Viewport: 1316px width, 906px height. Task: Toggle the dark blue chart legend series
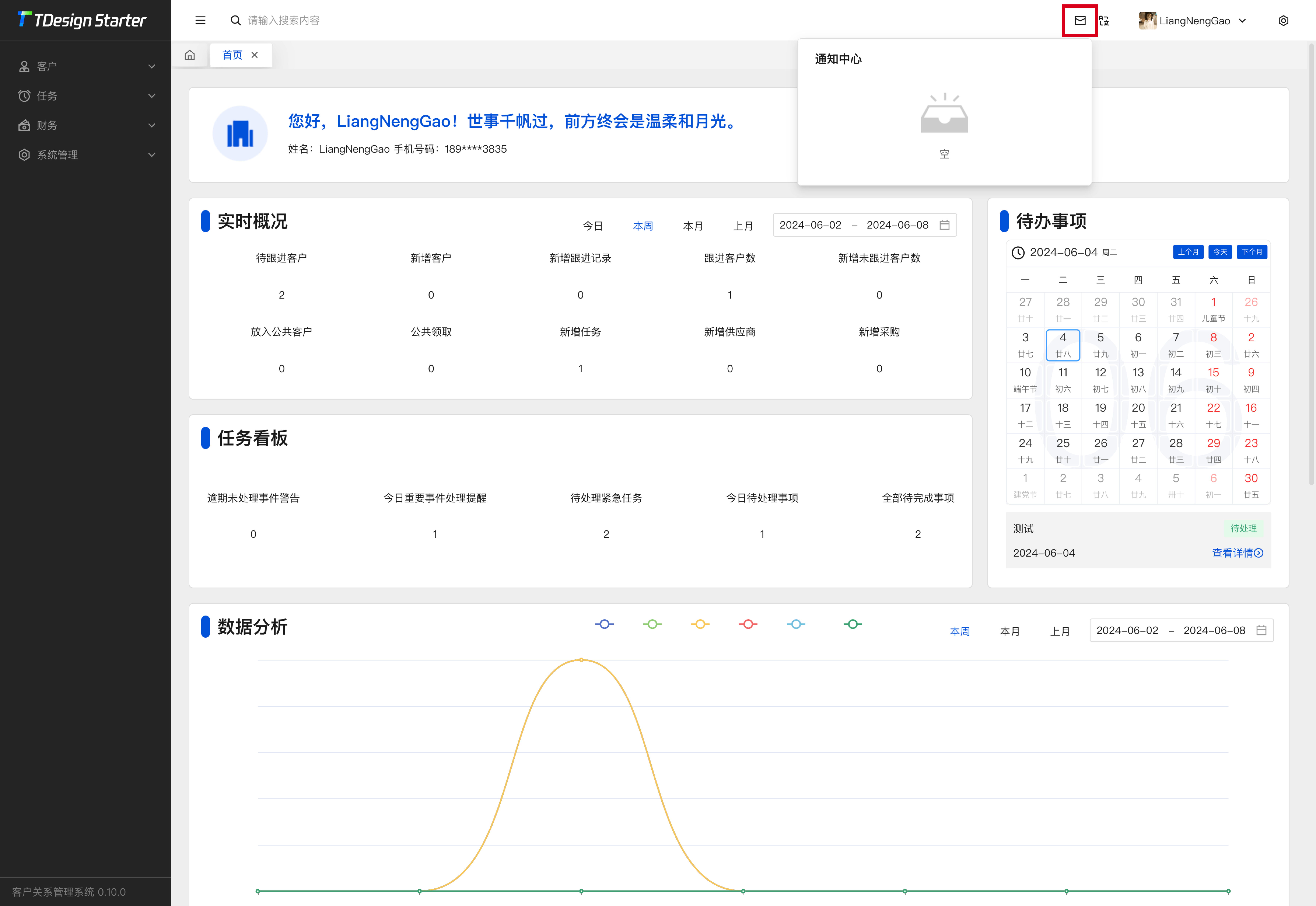coord(605,624)
